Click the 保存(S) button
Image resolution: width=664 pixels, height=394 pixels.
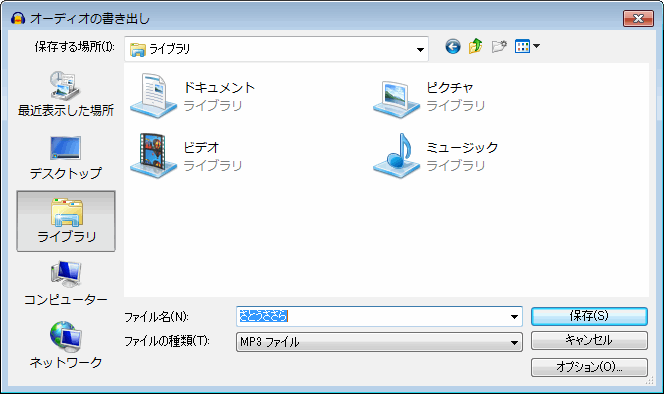pyautogui.click(x=589, y=316)
